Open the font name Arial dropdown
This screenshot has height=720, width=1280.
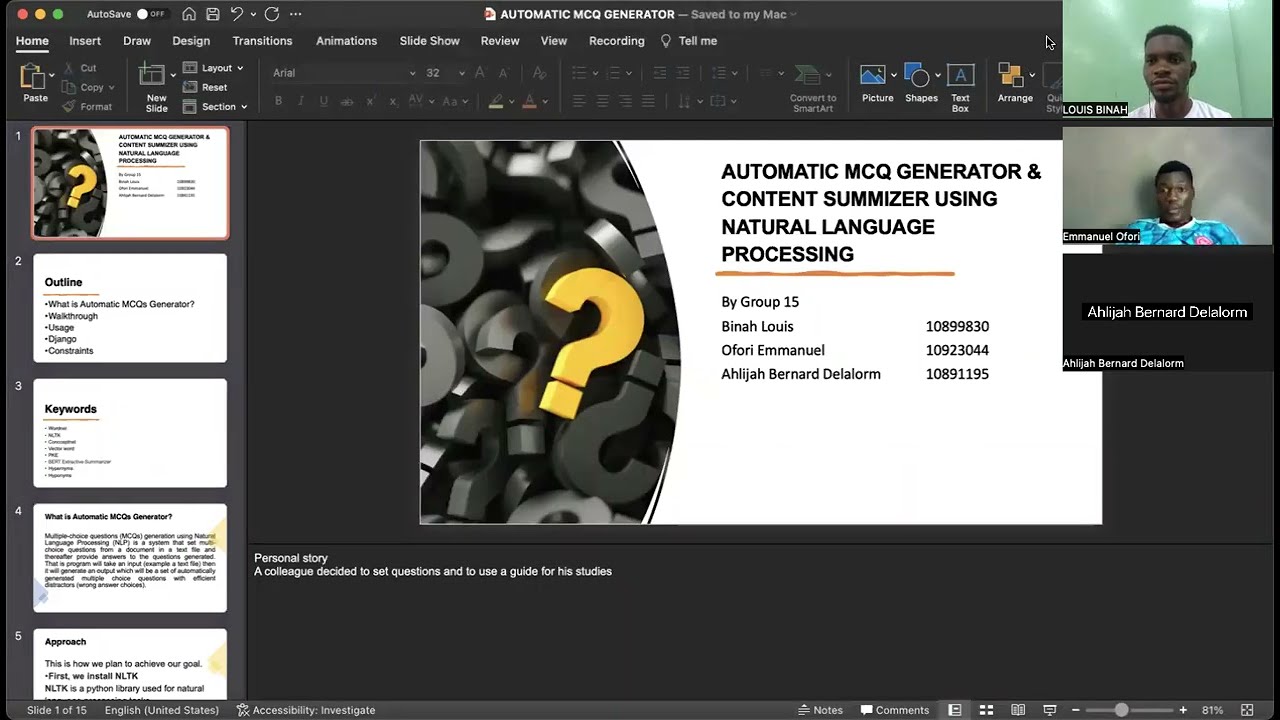click(412, 73)
